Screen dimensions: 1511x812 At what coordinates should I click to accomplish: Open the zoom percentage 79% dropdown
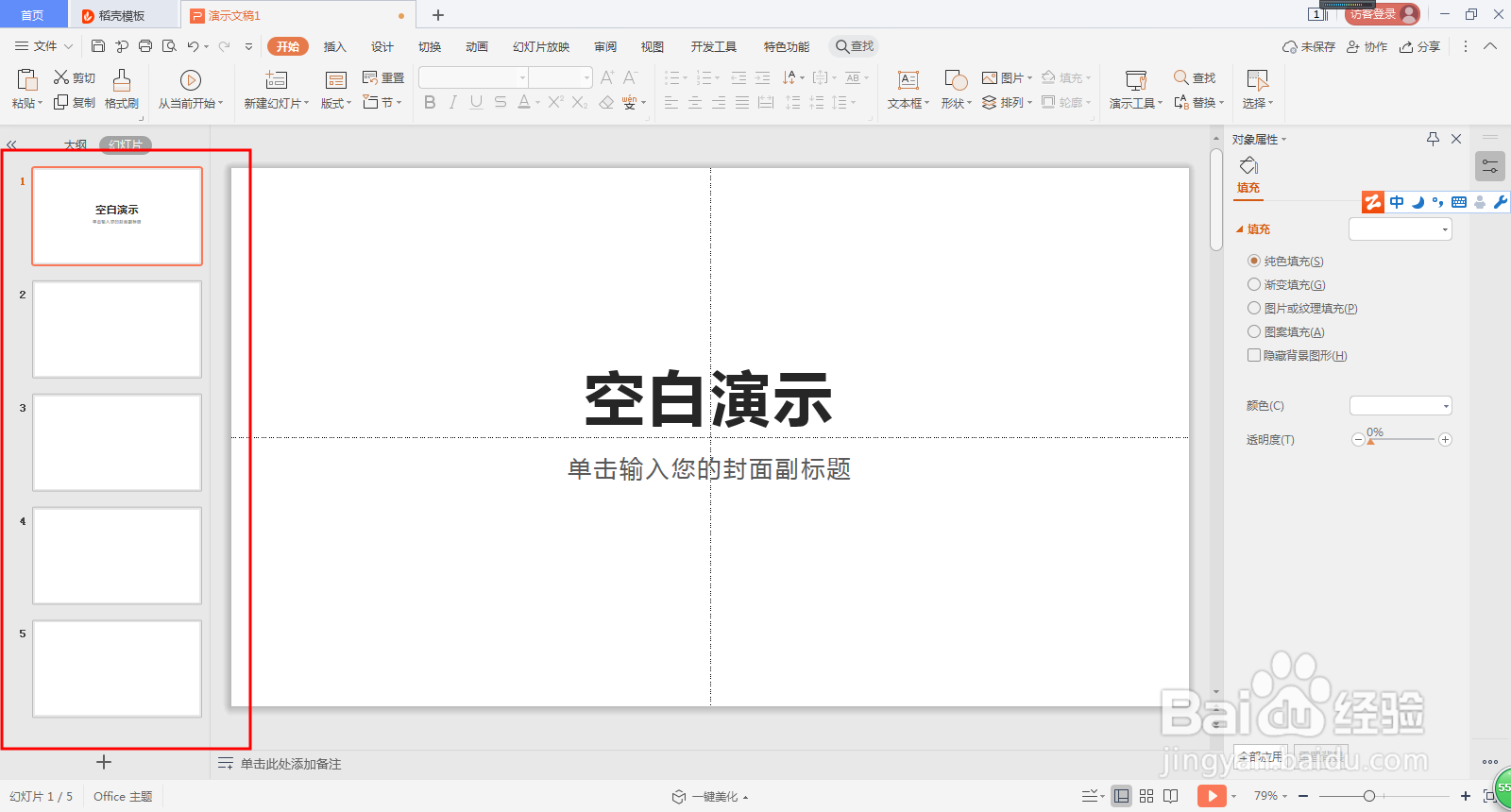[x=1270, y=796]
